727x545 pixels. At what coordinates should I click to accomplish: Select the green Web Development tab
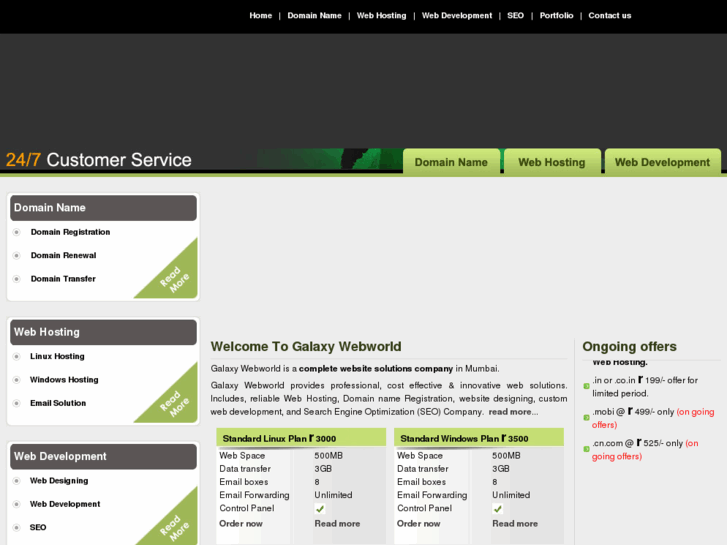pos(662,162)
